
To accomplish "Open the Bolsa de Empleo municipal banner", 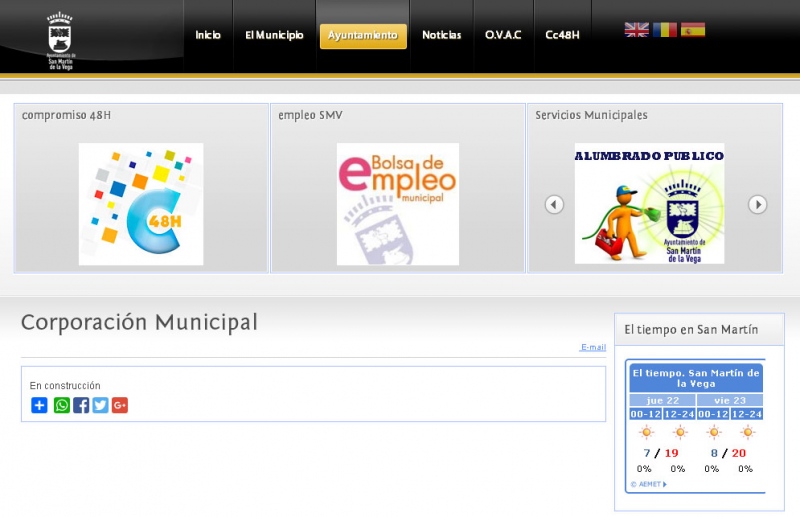I will pyautogui.click(x=397, y=204).
